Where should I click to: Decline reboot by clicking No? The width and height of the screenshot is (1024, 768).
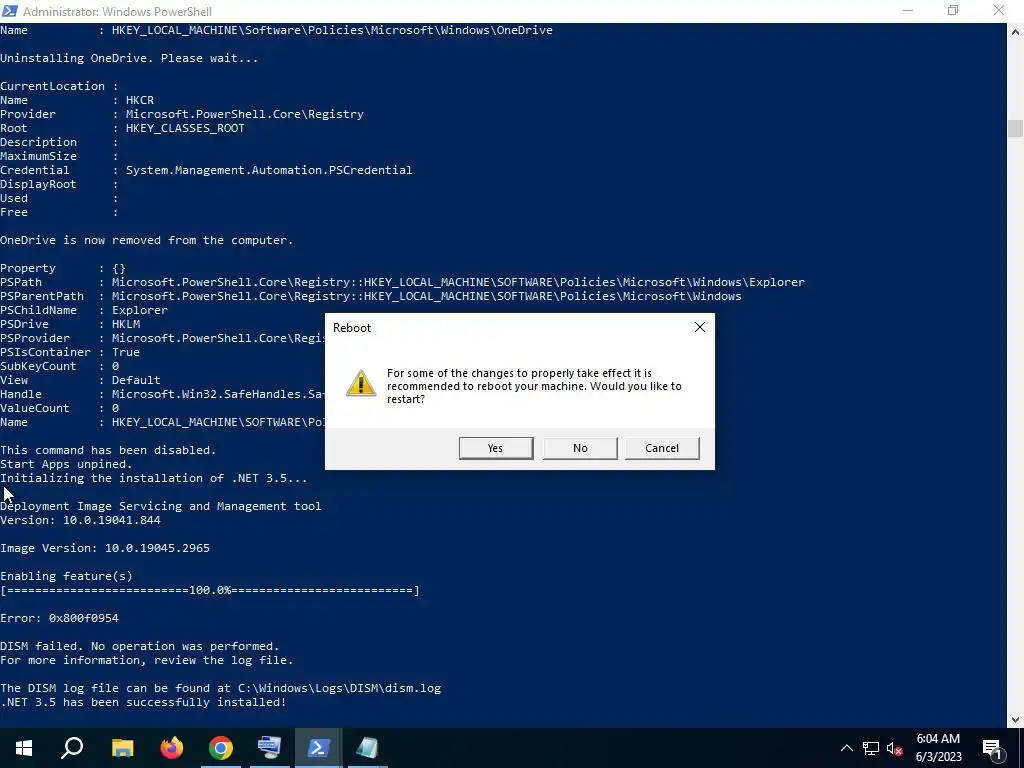580,448
